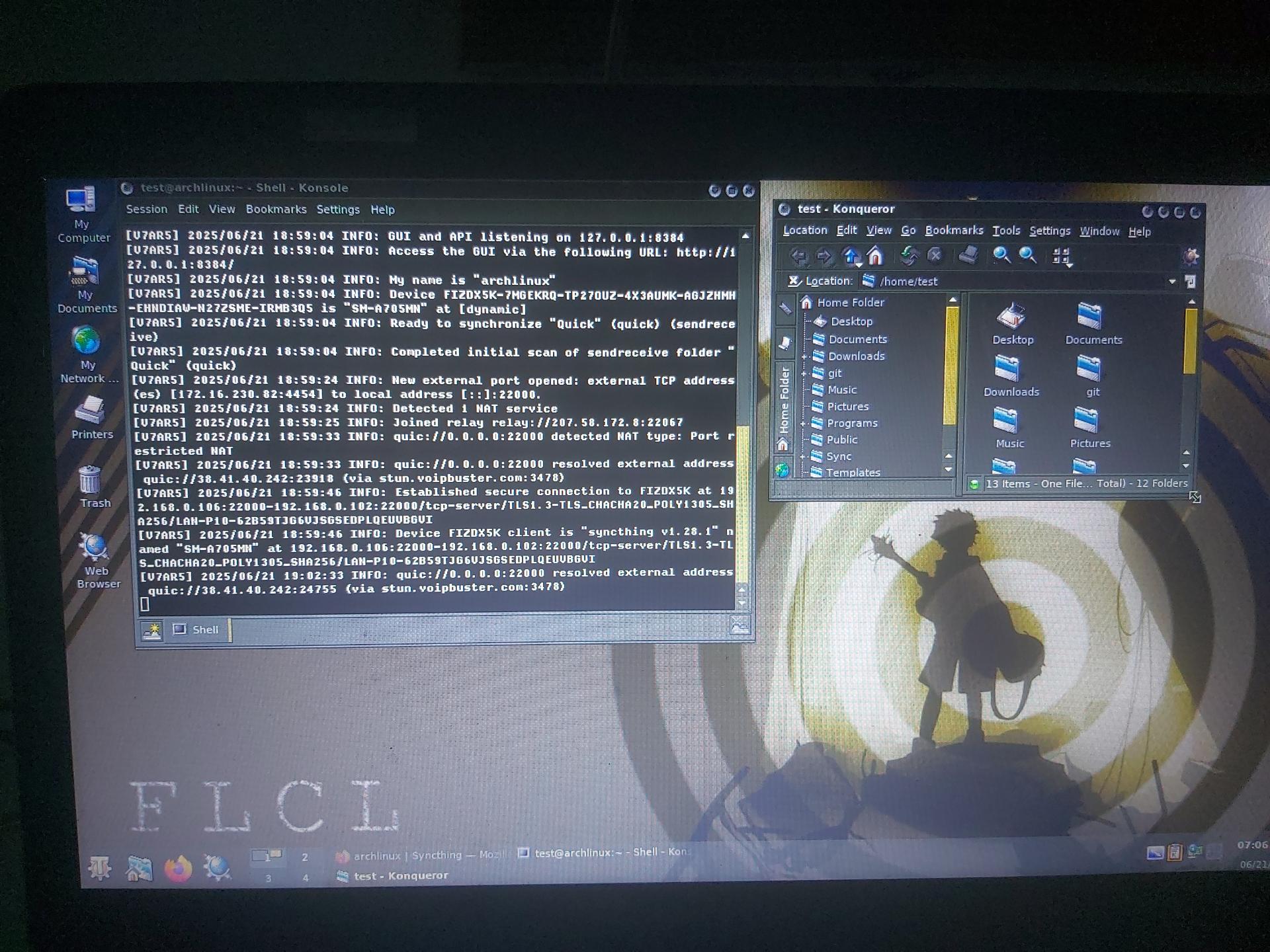Open the sidebar configure button icon
This screenshot has width=1270, height=952.
[x=784, y=308]
